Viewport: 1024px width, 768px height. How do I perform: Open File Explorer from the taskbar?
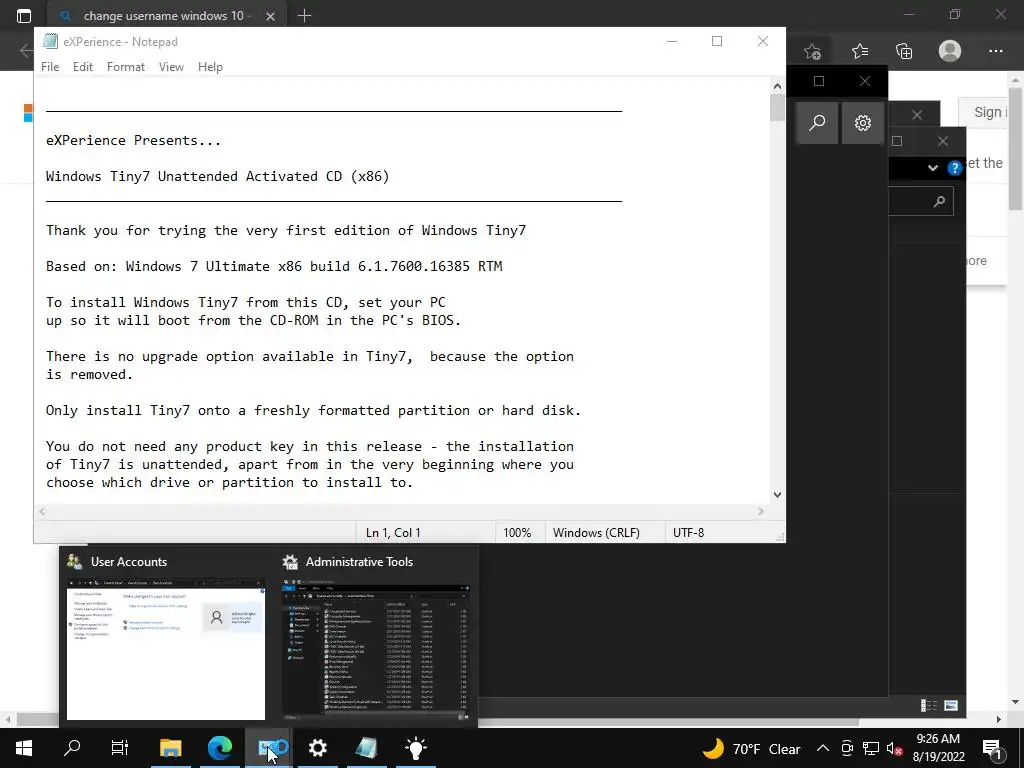[170, 748]
